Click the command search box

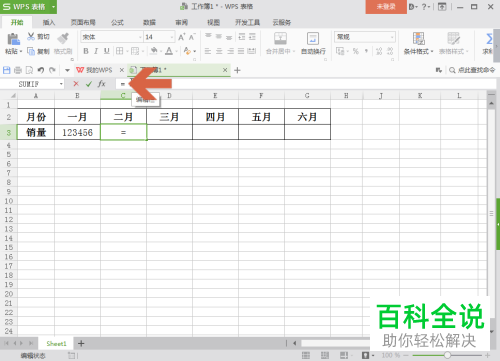point(472,70)
